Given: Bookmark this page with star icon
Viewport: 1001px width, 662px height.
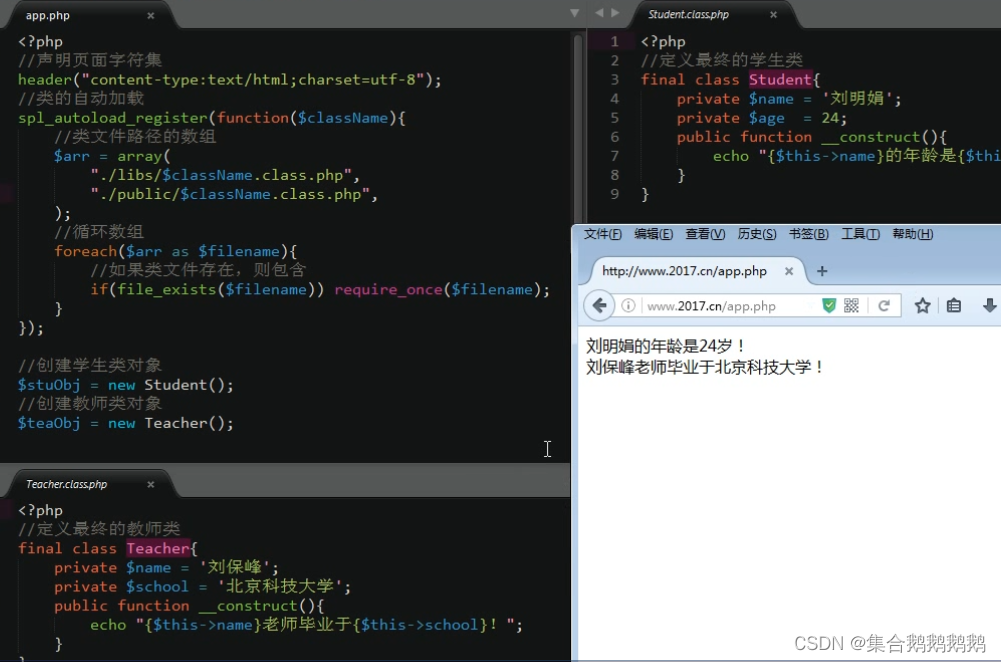Looking at the screenshot, I should point(922,306).
